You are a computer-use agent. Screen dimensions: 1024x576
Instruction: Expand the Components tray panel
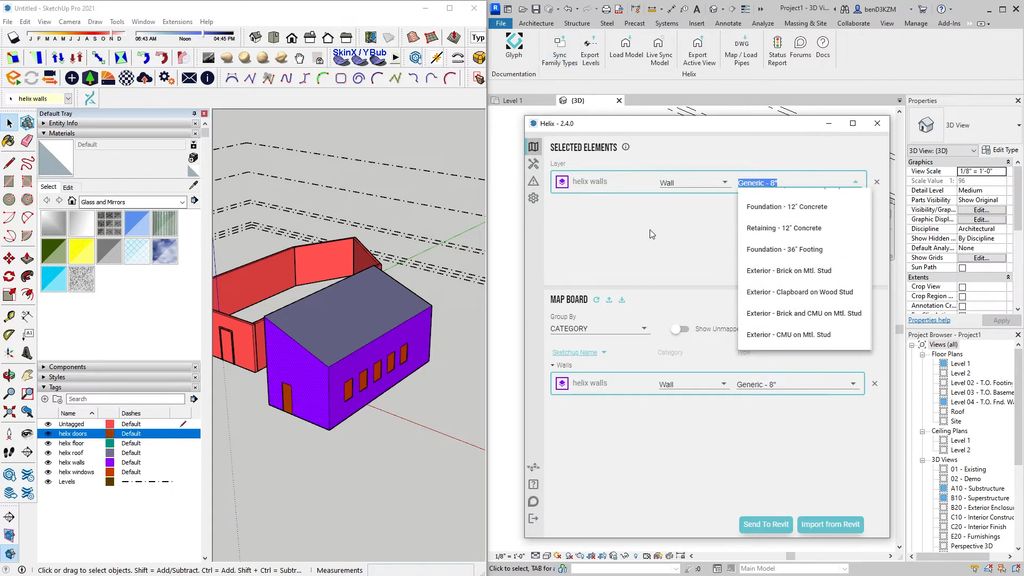click(x=68, y=367)
